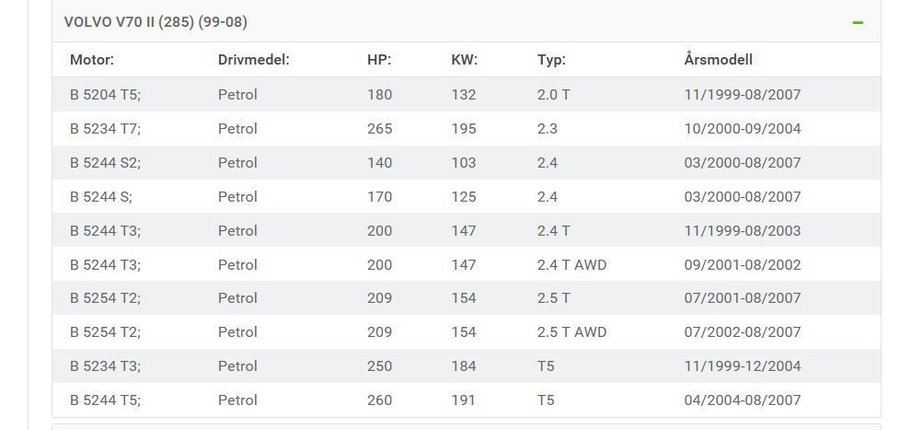The width and height of the screenshot is (900, 430).
Task: Click the HP column header
Action: [x=379, y=60]
